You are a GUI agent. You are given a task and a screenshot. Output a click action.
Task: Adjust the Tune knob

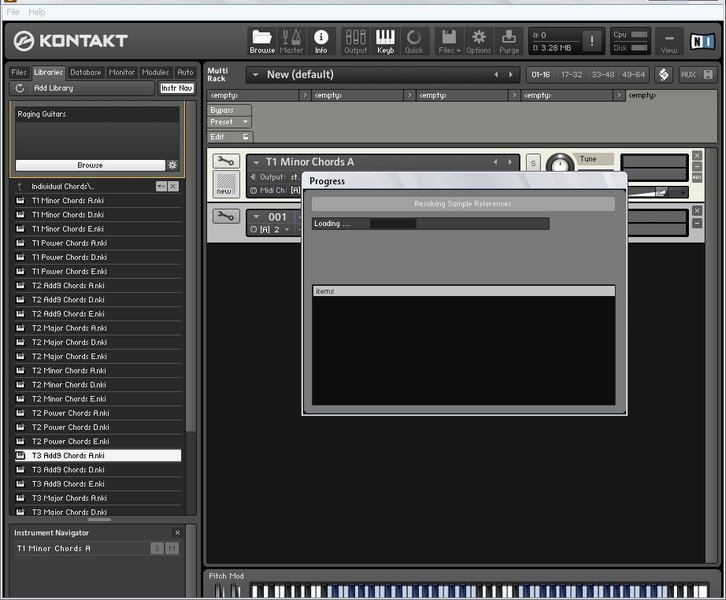560,164
